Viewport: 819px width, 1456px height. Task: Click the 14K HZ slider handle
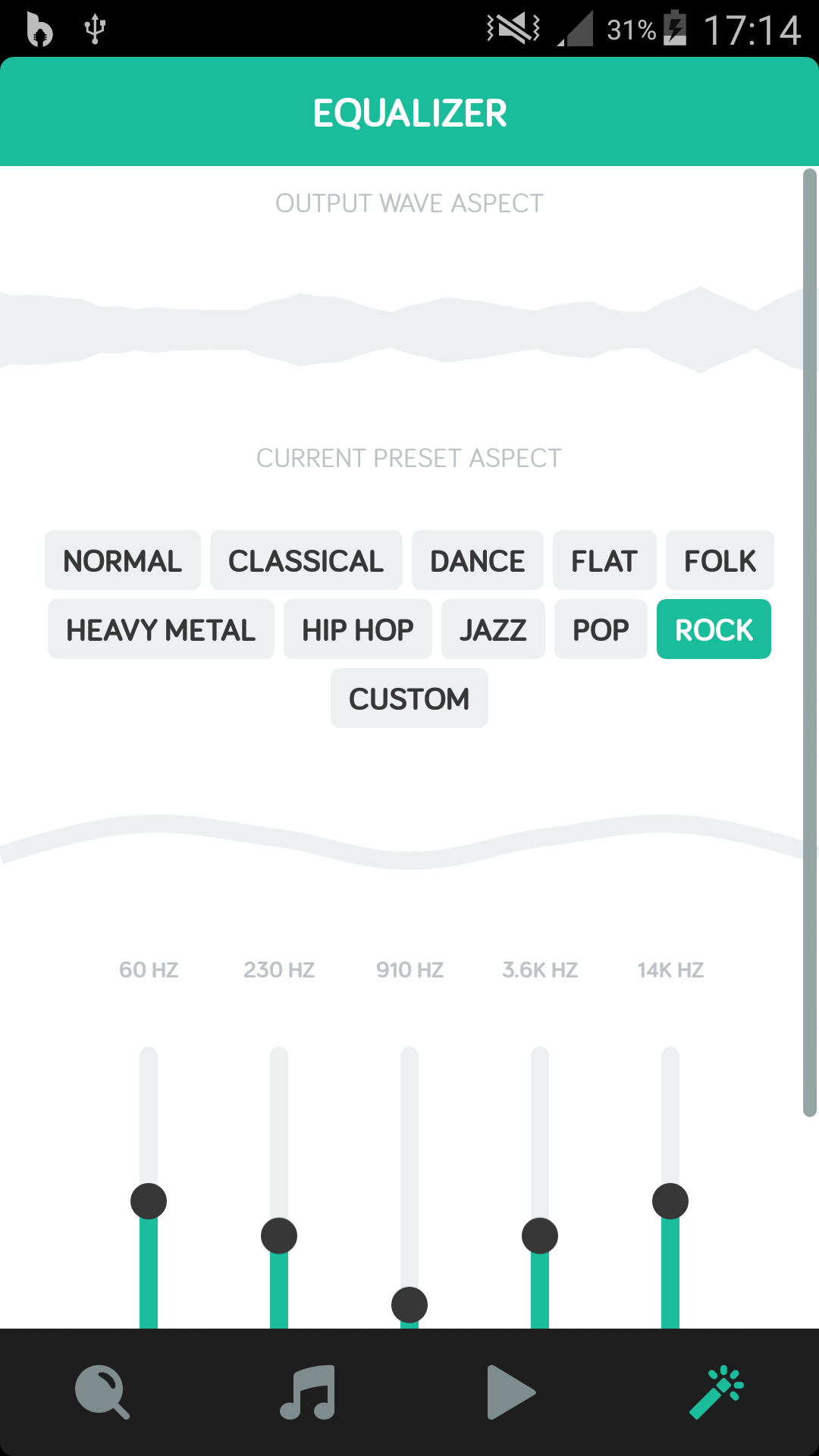[x=670, y=1201]
